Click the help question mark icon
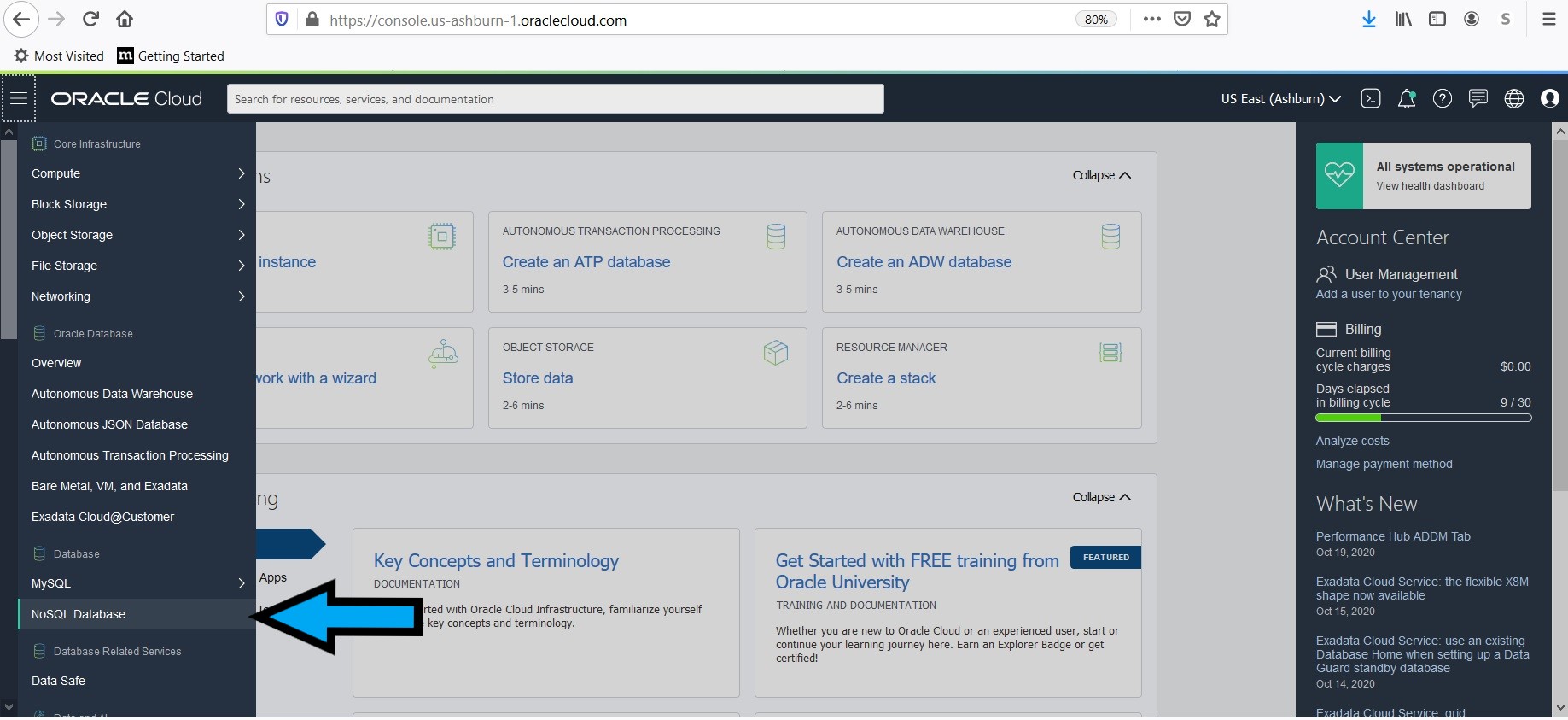 pyautogui.click(x=1442, y=99)
